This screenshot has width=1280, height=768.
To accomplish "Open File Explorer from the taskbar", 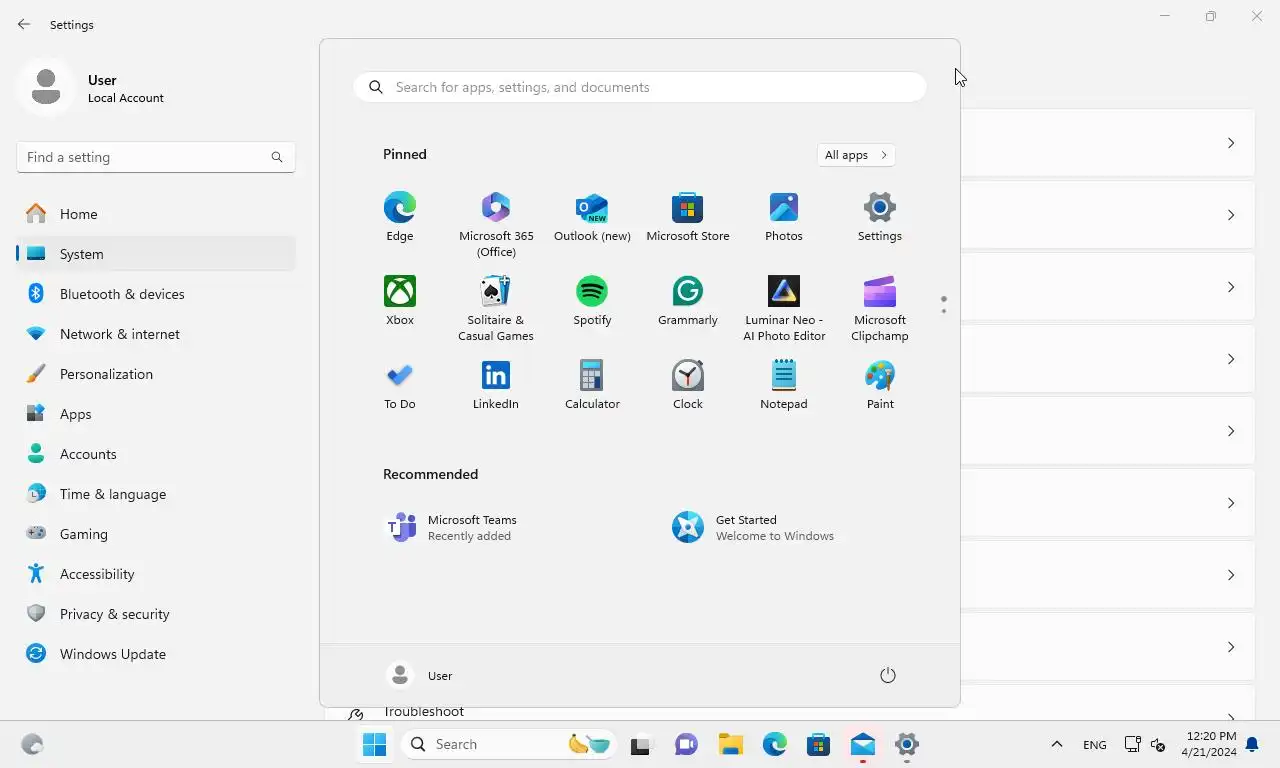I will (x=730, y=744).
